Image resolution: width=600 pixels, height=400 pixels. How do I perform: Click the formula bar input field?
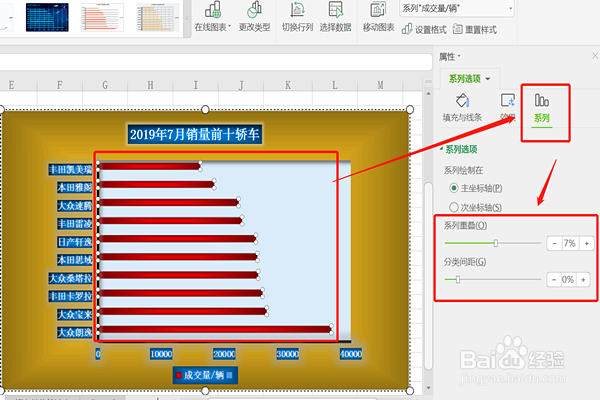tap(216, 62)
